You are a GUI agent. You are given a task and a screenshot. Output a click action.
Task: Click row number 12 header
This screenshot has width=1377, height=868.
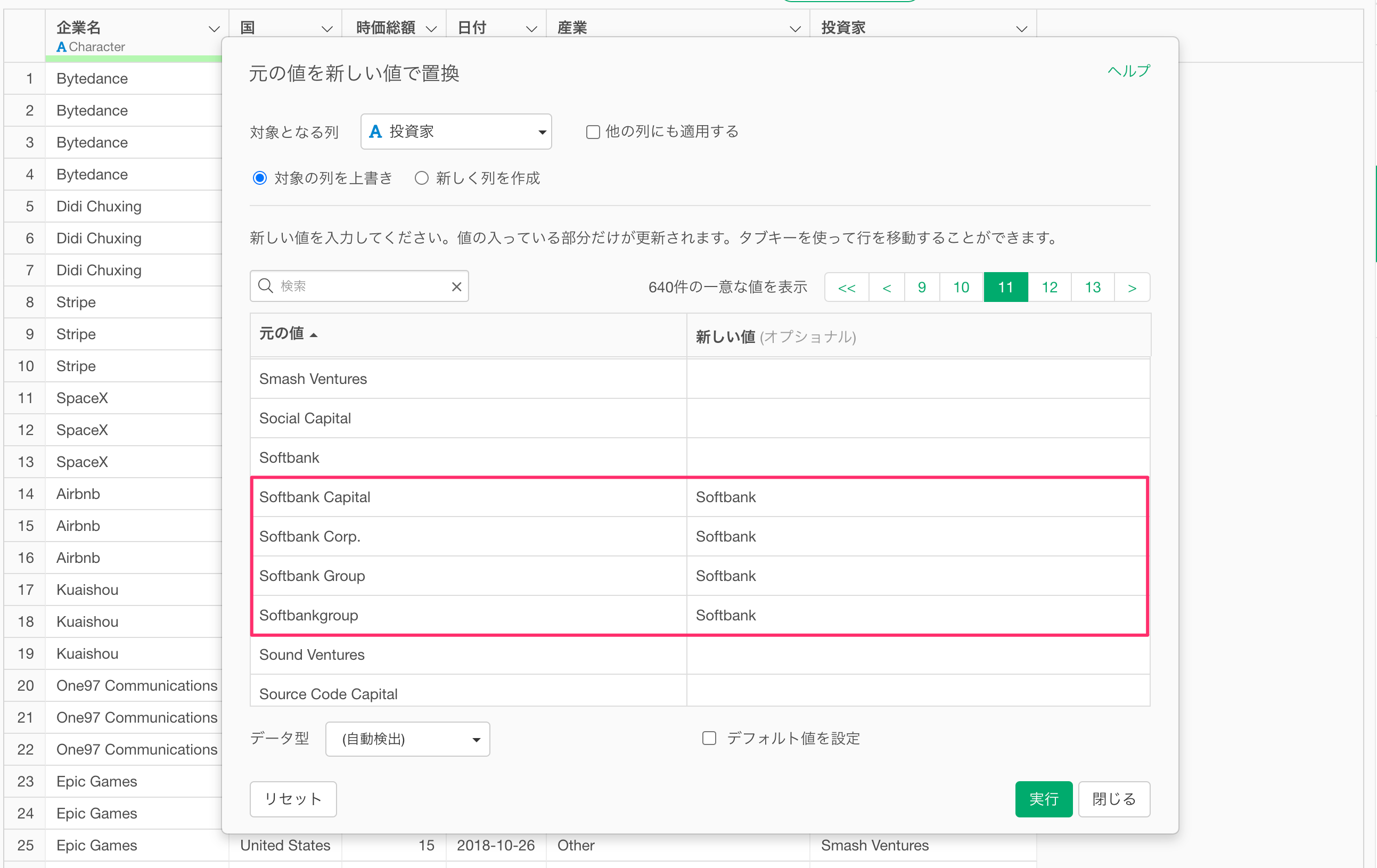click(x=25, y=430)
